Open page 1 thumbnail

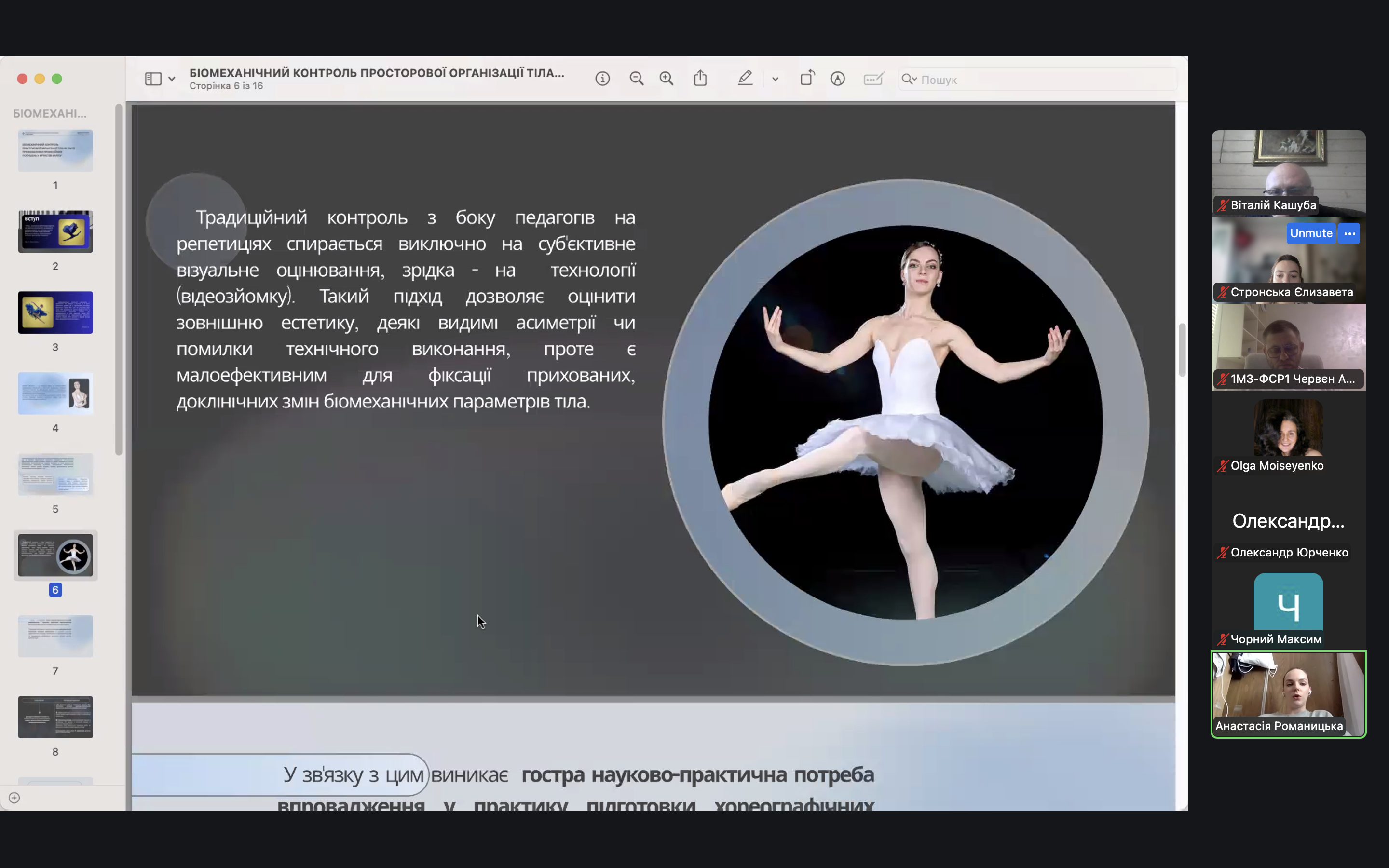coord(55,150)
